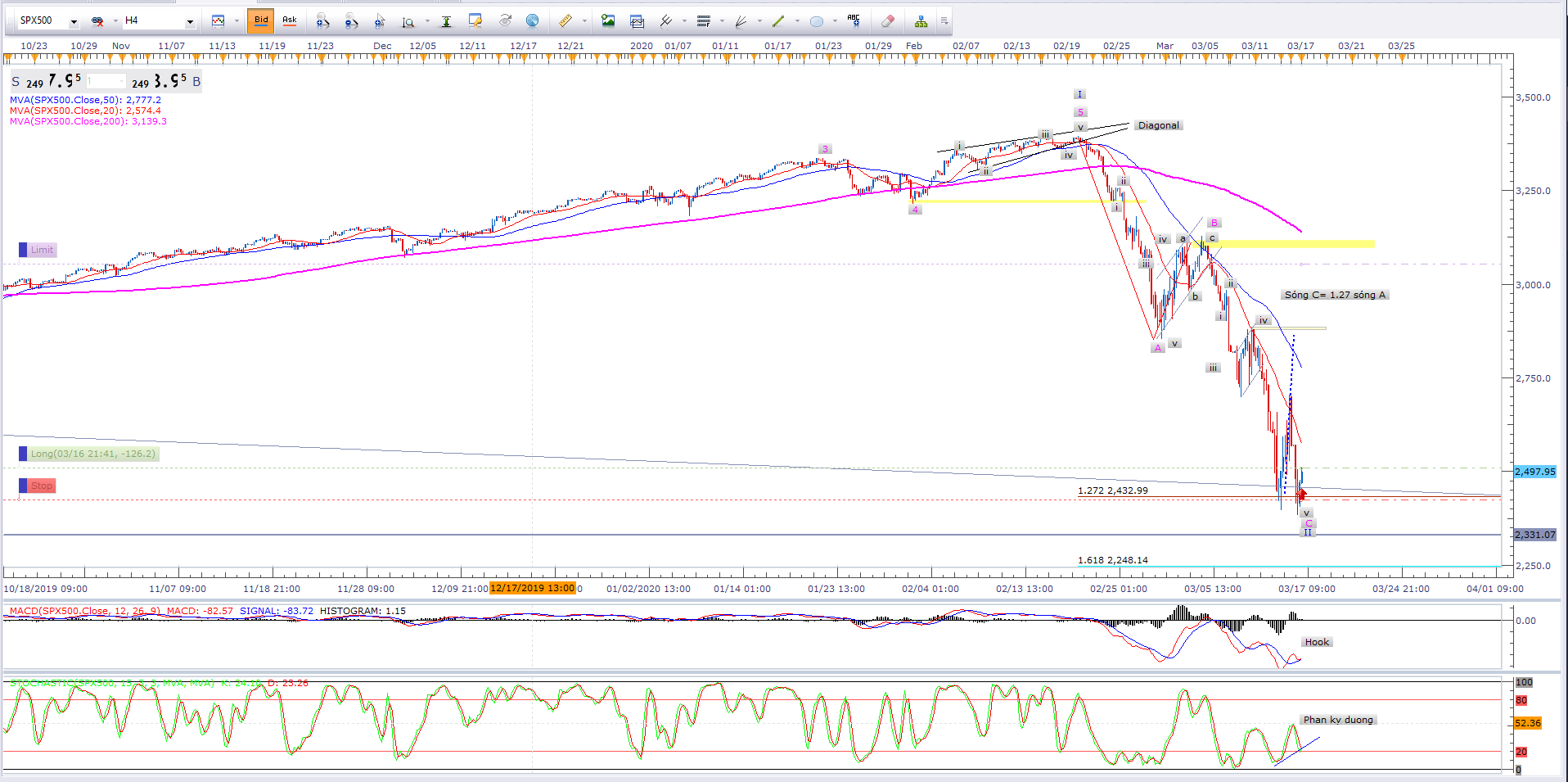The height and width of the screenshot is (782, 1568).
Task: Click the Long position label on chart
Action: (x=92, y=454)
